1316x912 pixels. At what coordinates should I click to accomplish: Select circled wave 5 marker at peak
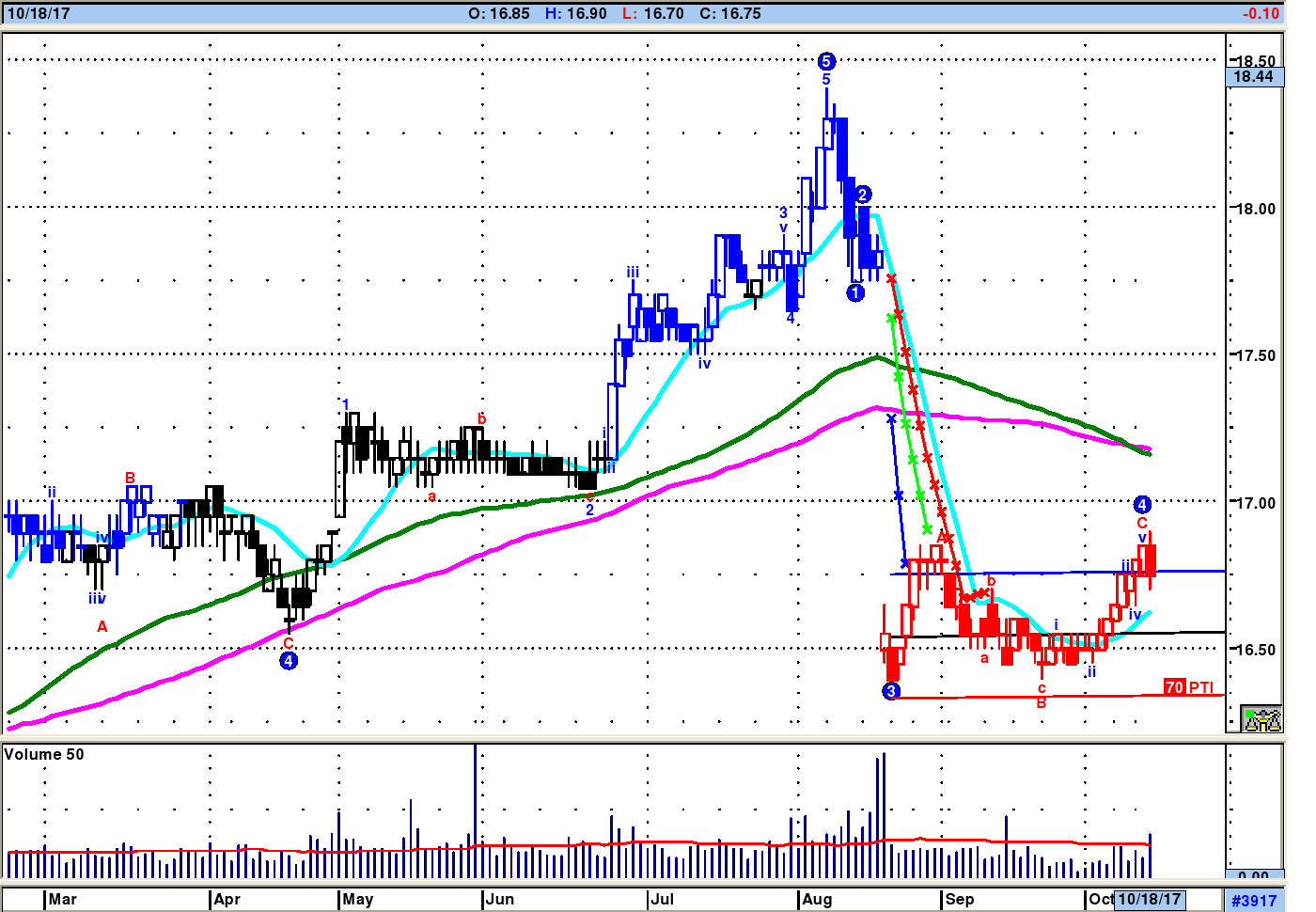tap(826, 62)
